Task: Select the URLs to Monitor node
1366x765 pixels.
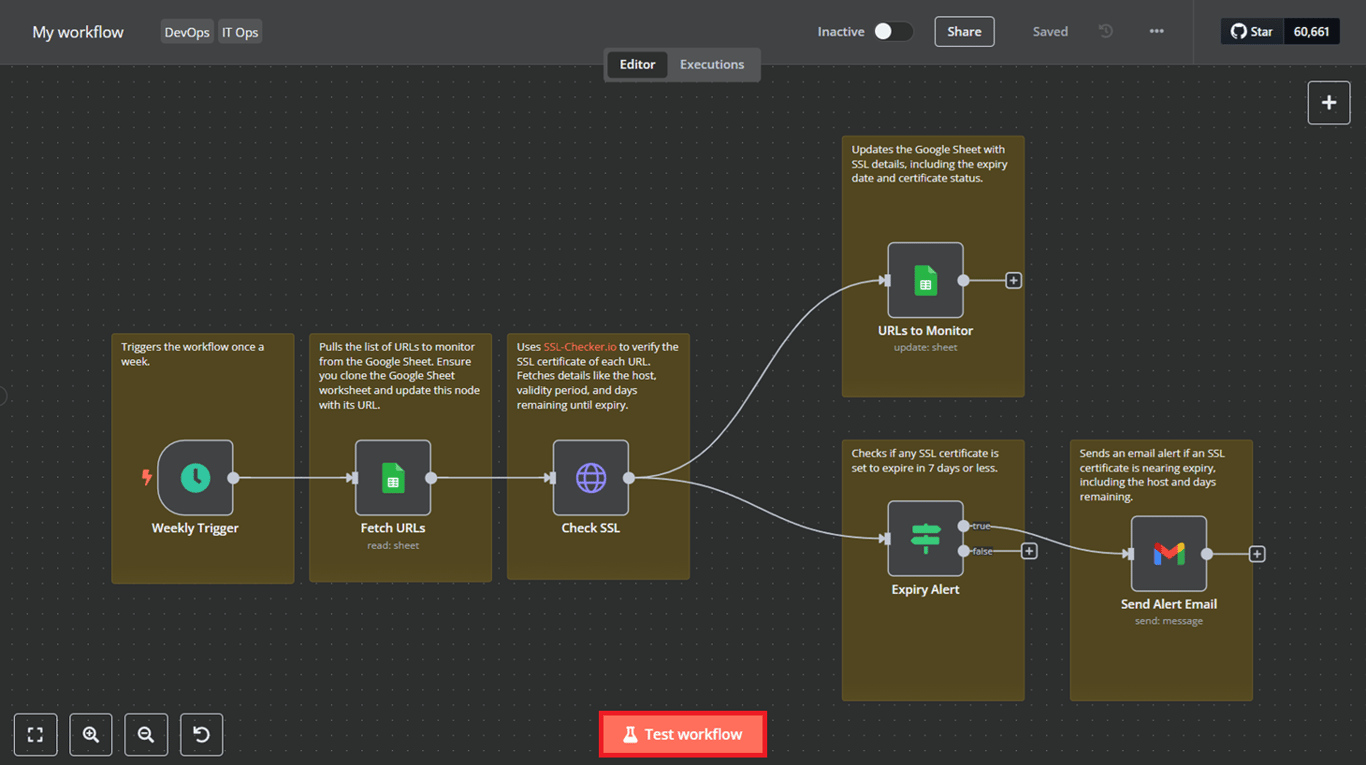Action: point(925,281)
